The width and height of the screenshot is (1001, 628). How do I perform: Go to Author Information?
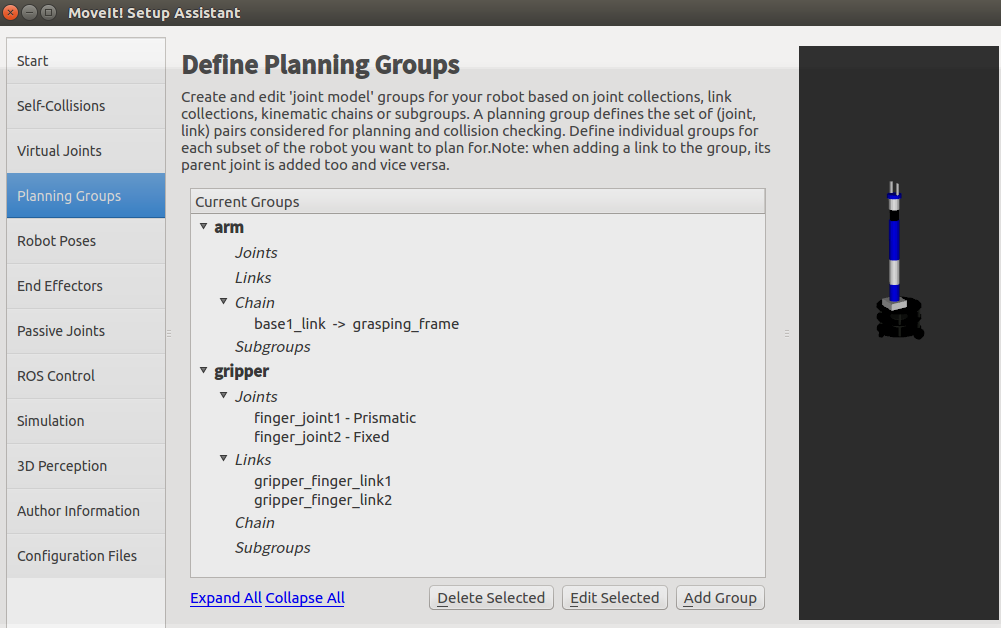pyautogui.click(x=86, y=511)
